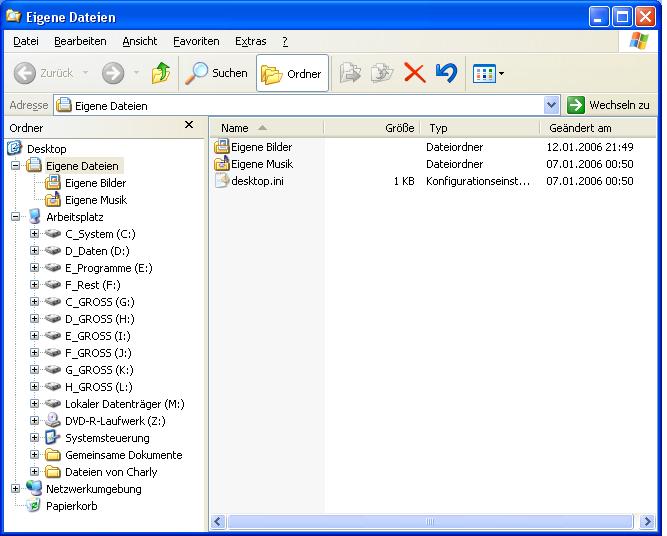667x536 pixels.
Task: Click the G_GROSS (K:) drive icon
Action: 53,370
